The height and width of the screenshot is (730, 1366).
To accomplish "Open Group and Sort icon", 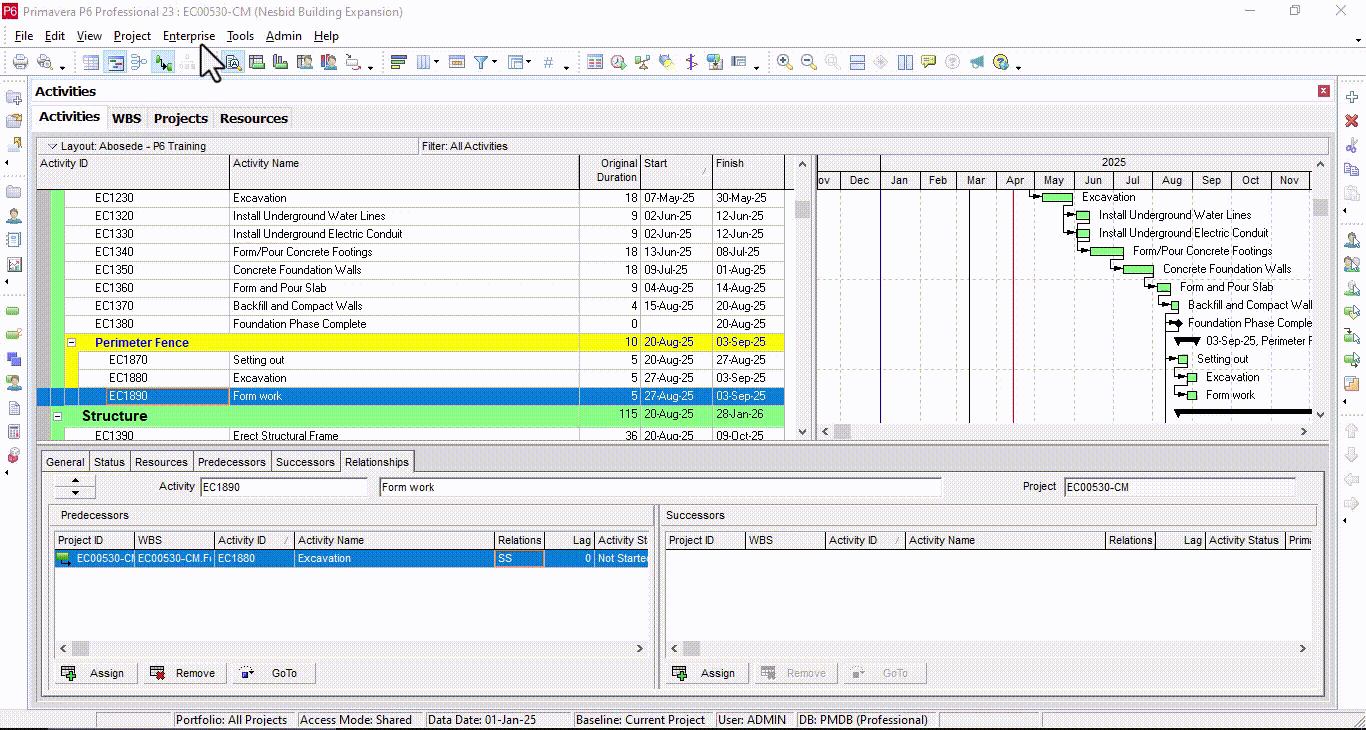I will point(515,62).
